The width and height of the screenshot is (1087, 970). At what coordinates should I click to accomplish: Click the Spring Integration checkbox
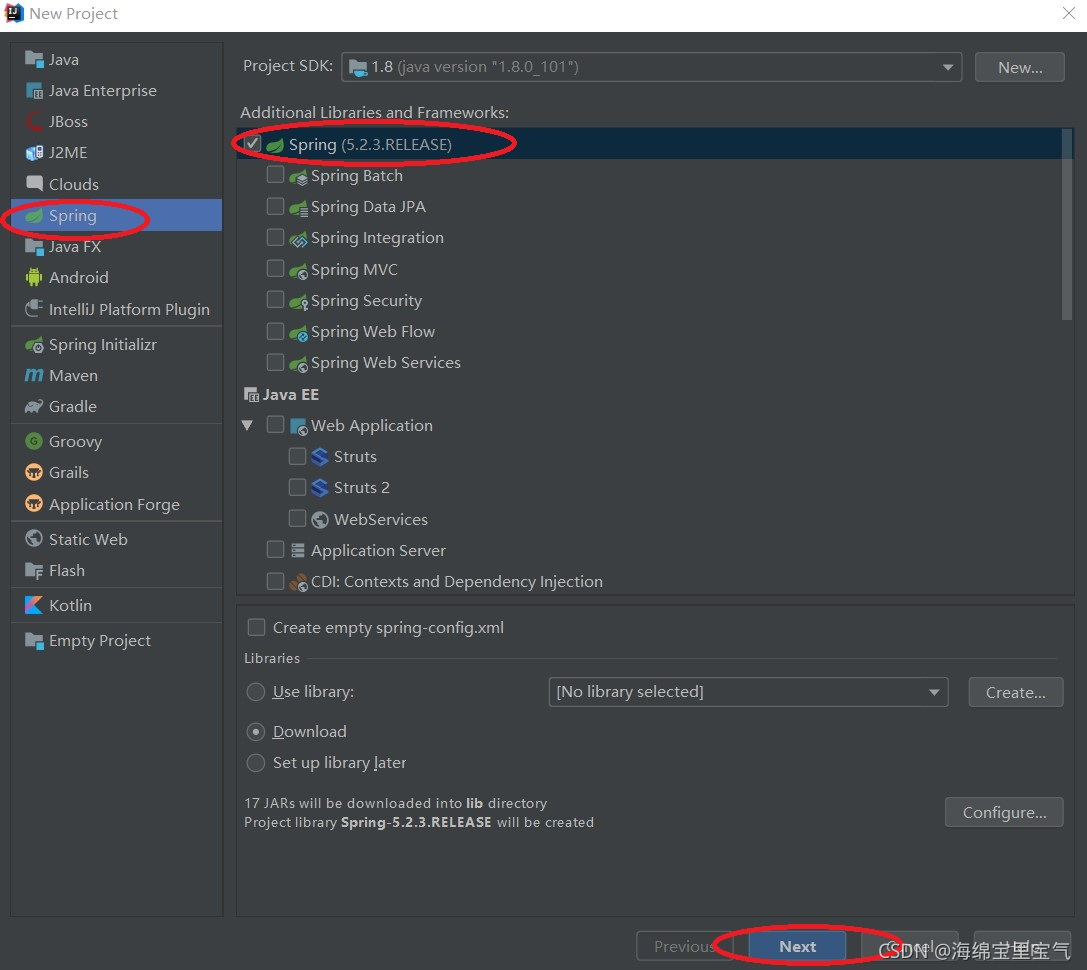(x=275, y=238)
